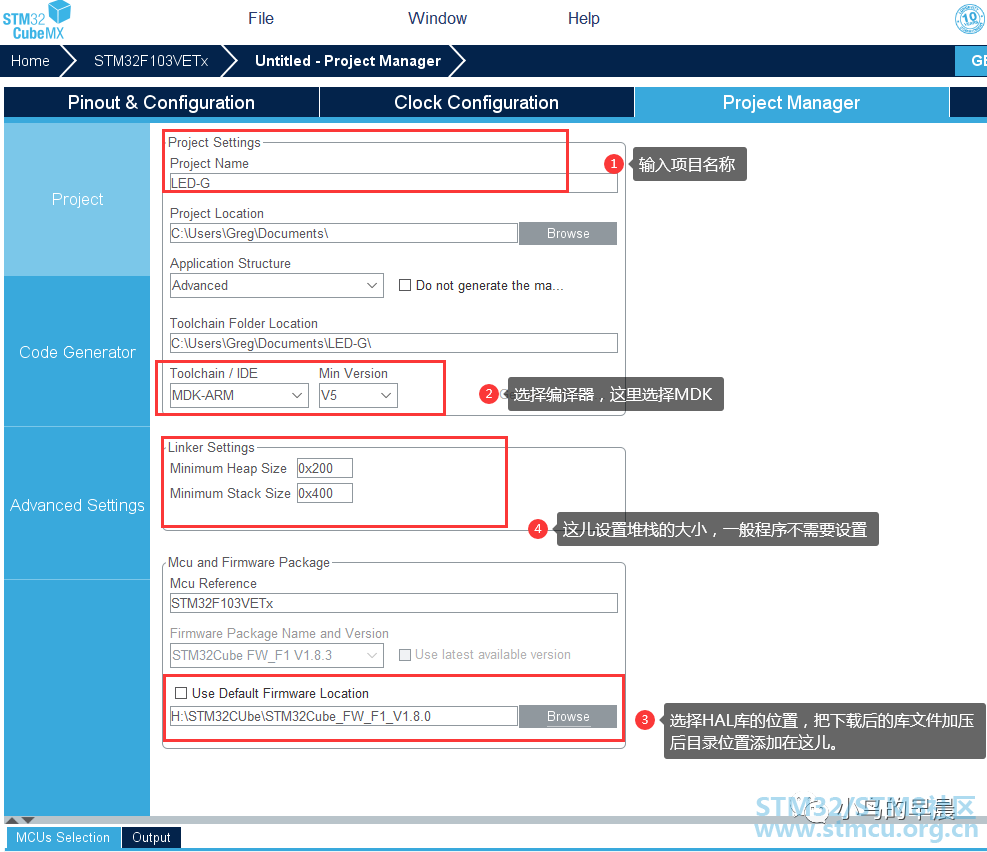Switch to Clock Configuration tab
This screenshot has height=852, width=987.
point(477,103)
